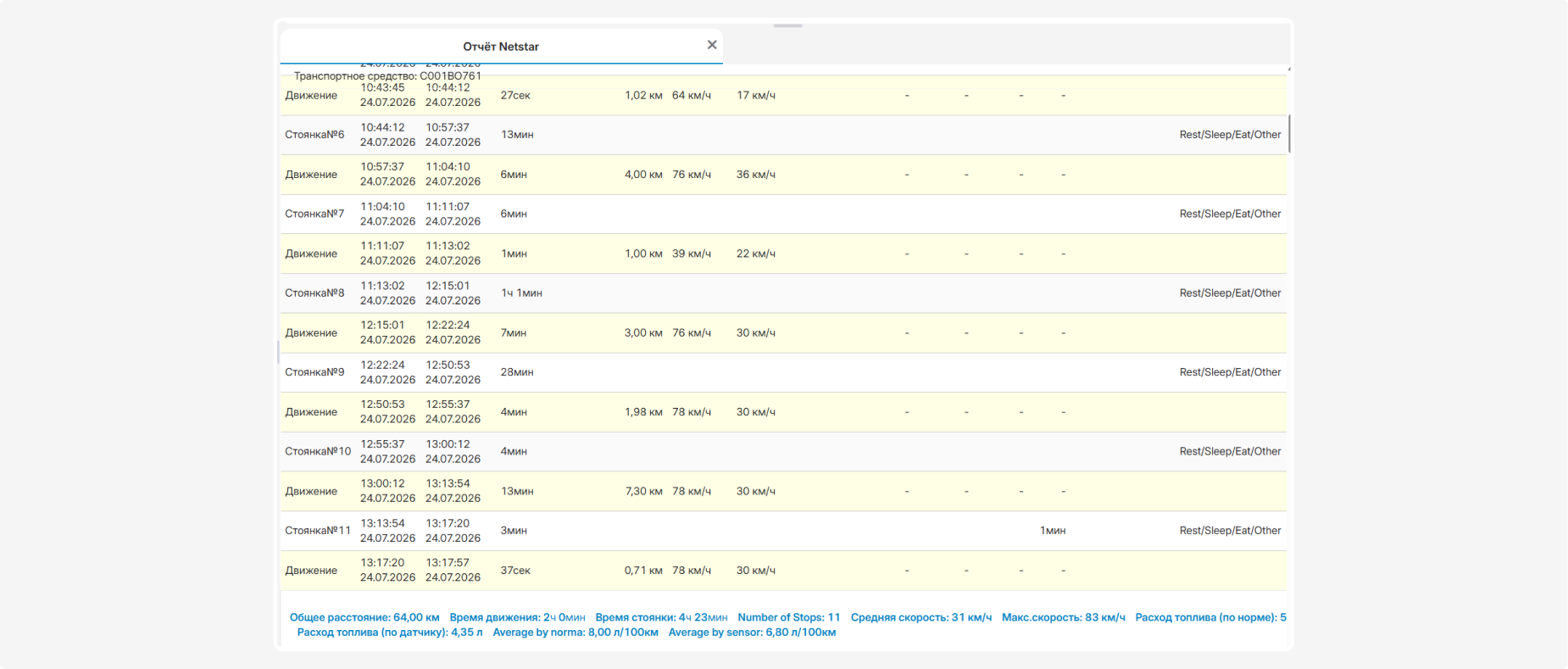Click the 1ч 1мин duration of Стоянка№8
This screenshot has width=1568, height=669.
pos(521,293)
